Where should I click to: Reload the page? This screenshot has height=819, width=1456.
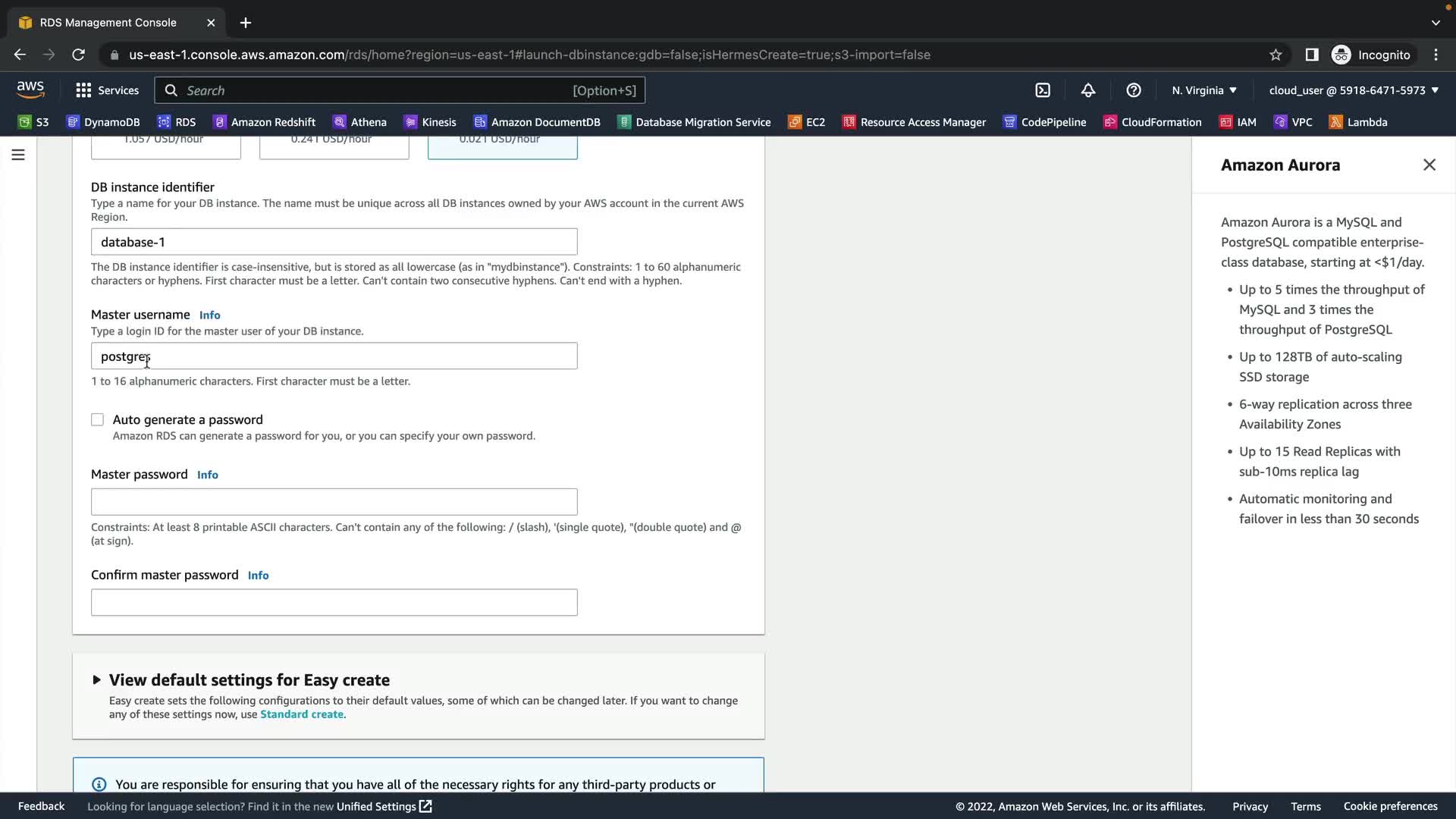pos(78,55)
